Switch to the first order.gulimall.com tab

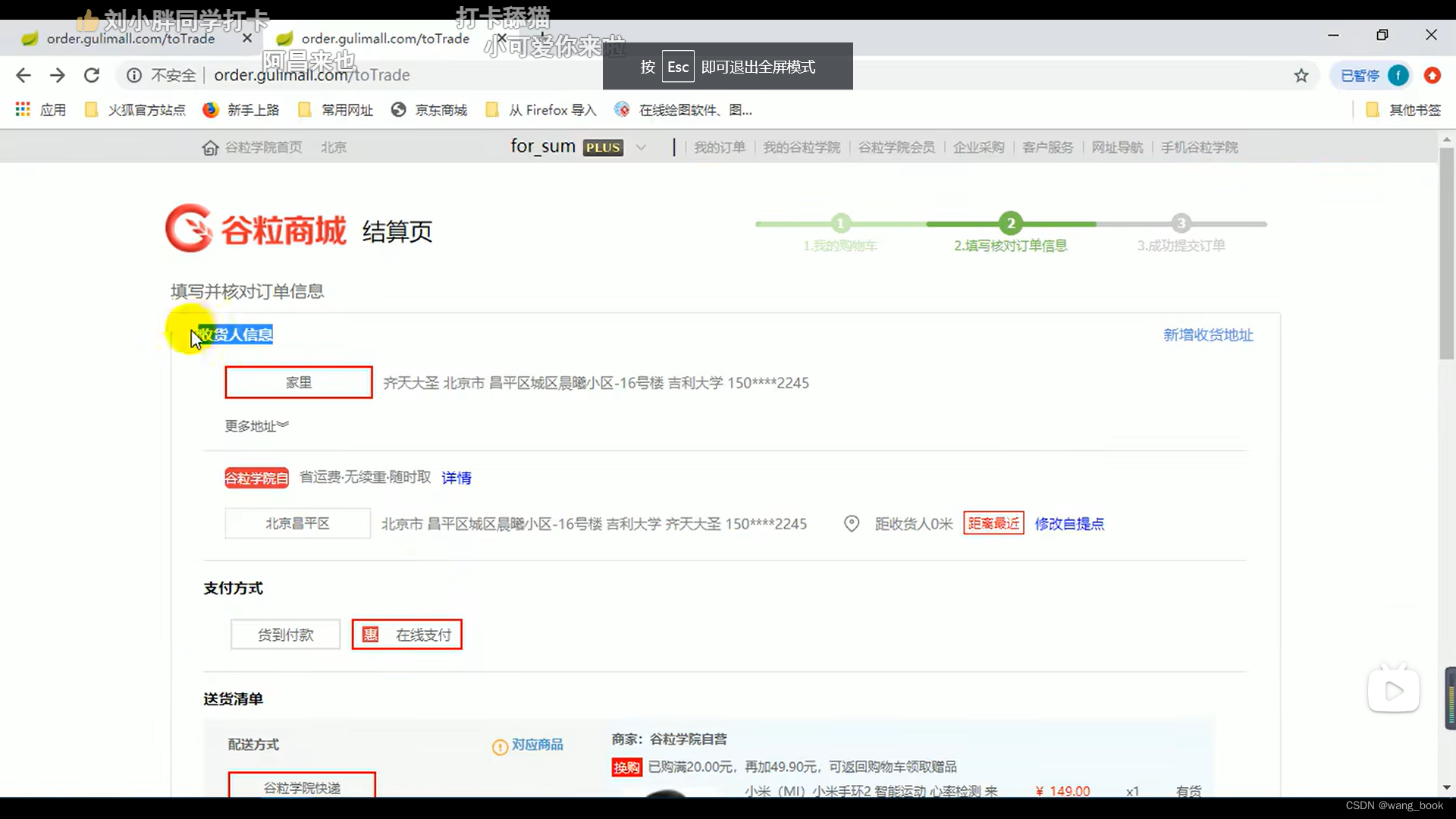[130, 39]
